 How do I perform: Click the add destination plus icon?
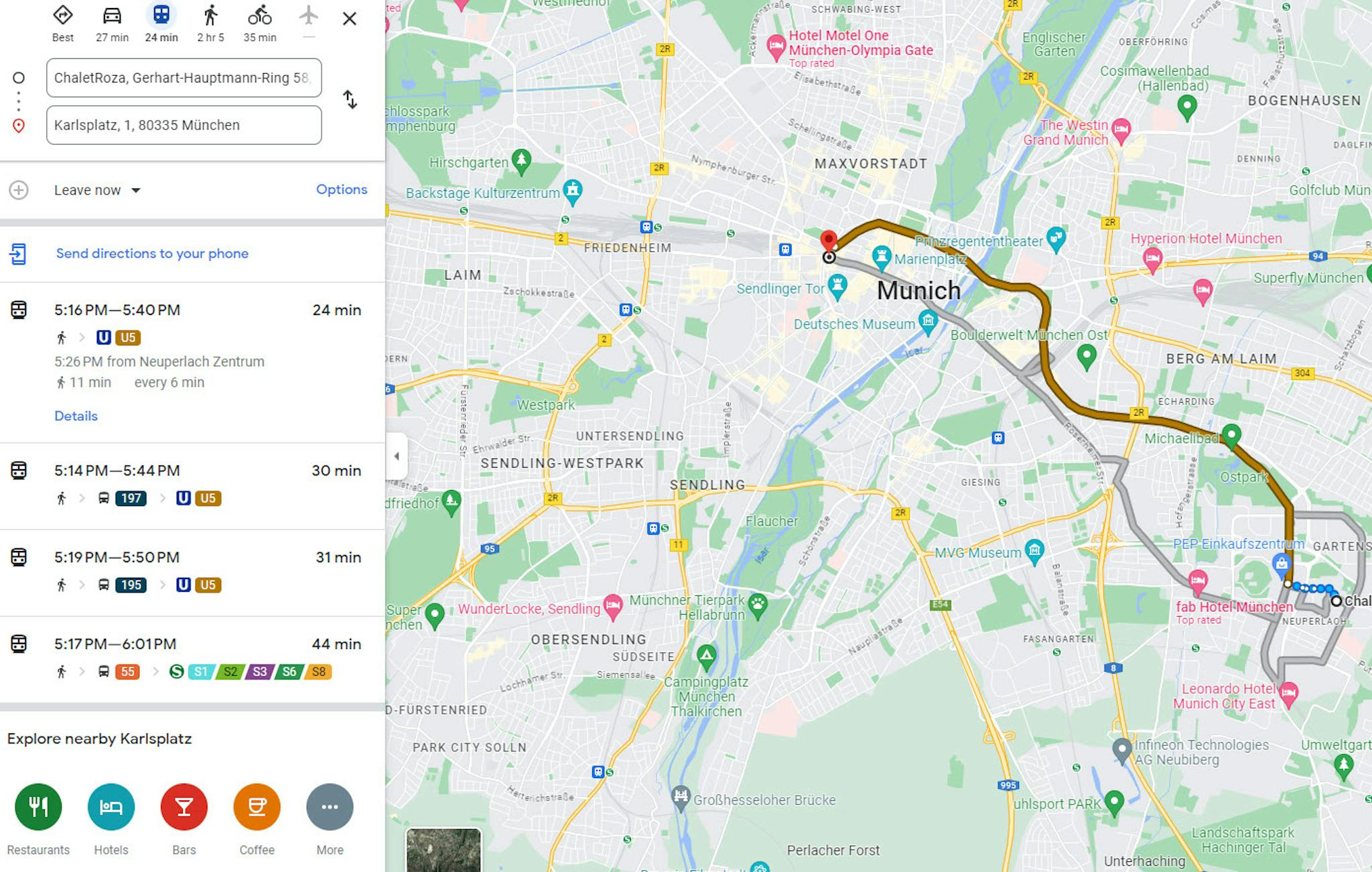(x=19, y=190)
